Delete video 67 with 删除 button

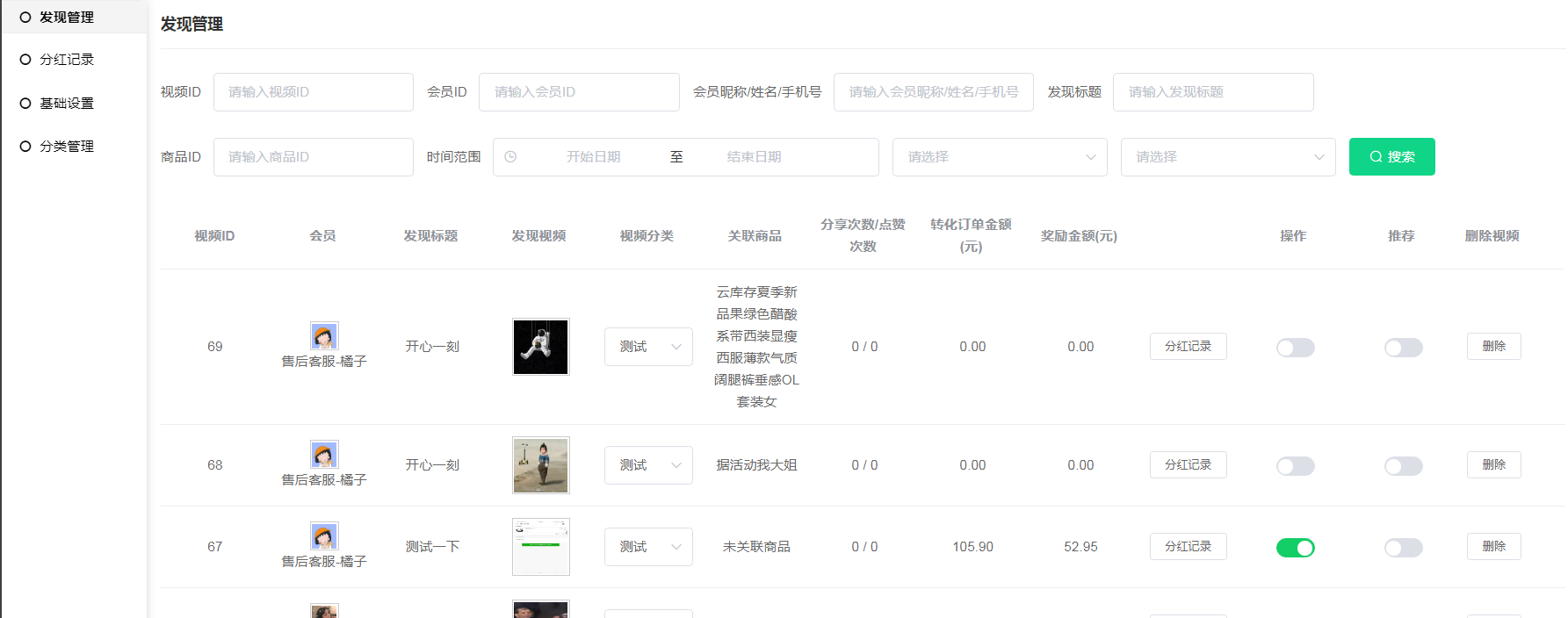click(x=1494, y=547)
